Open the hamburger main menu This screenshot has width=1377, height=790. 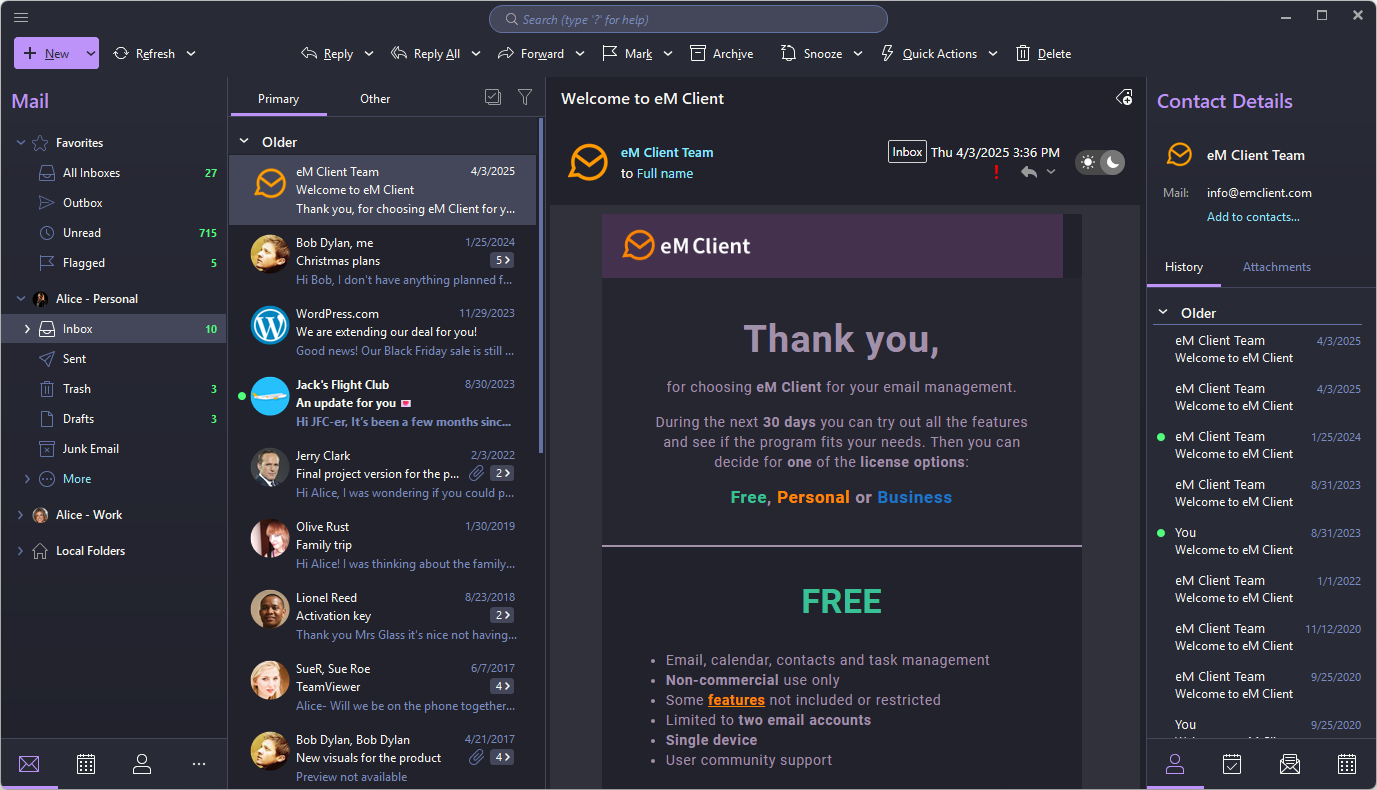21,17
